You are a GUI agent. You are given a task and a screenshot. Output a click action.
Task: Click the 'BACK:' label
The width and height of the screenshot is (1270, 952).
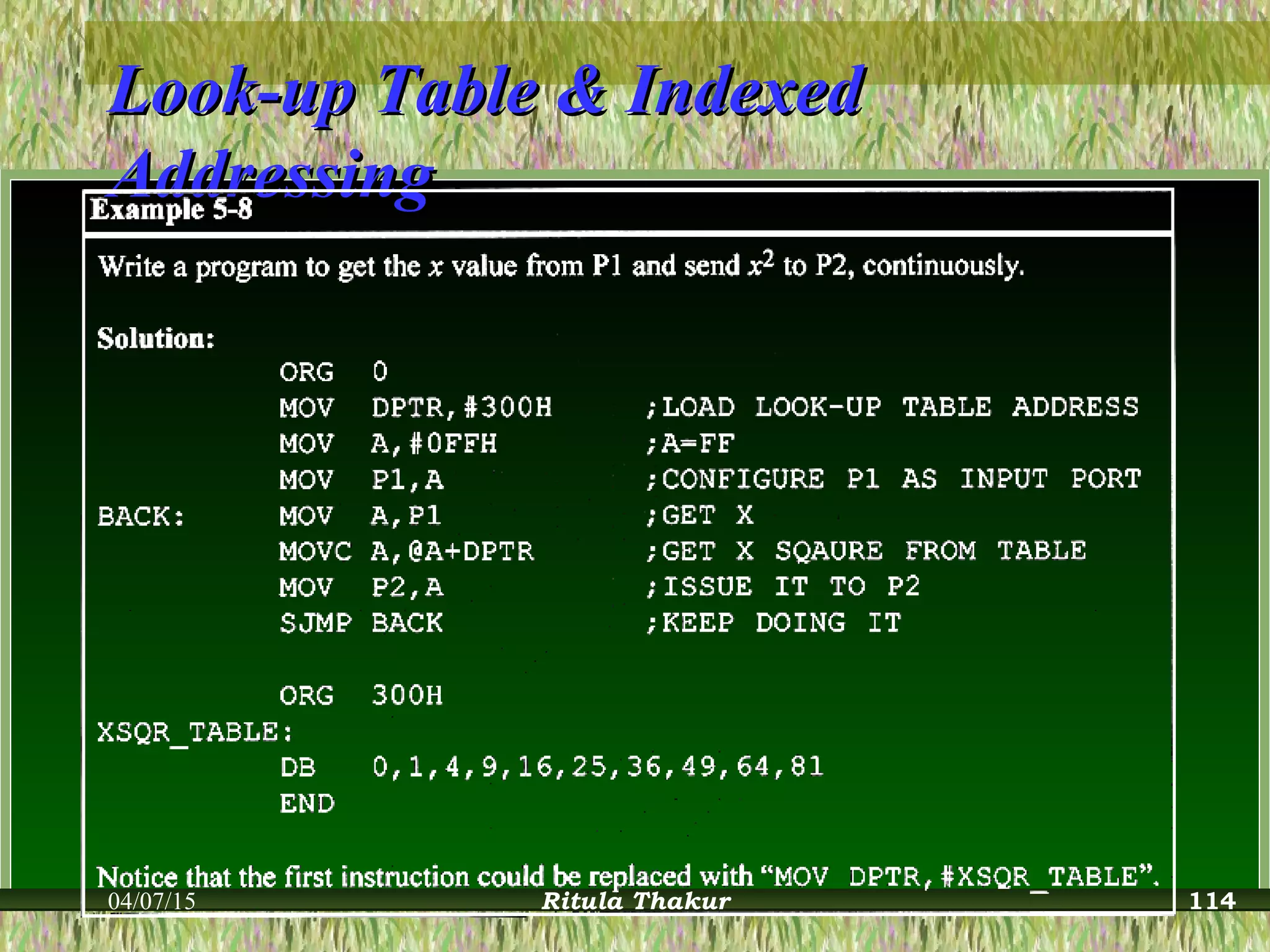coord(141,516)
